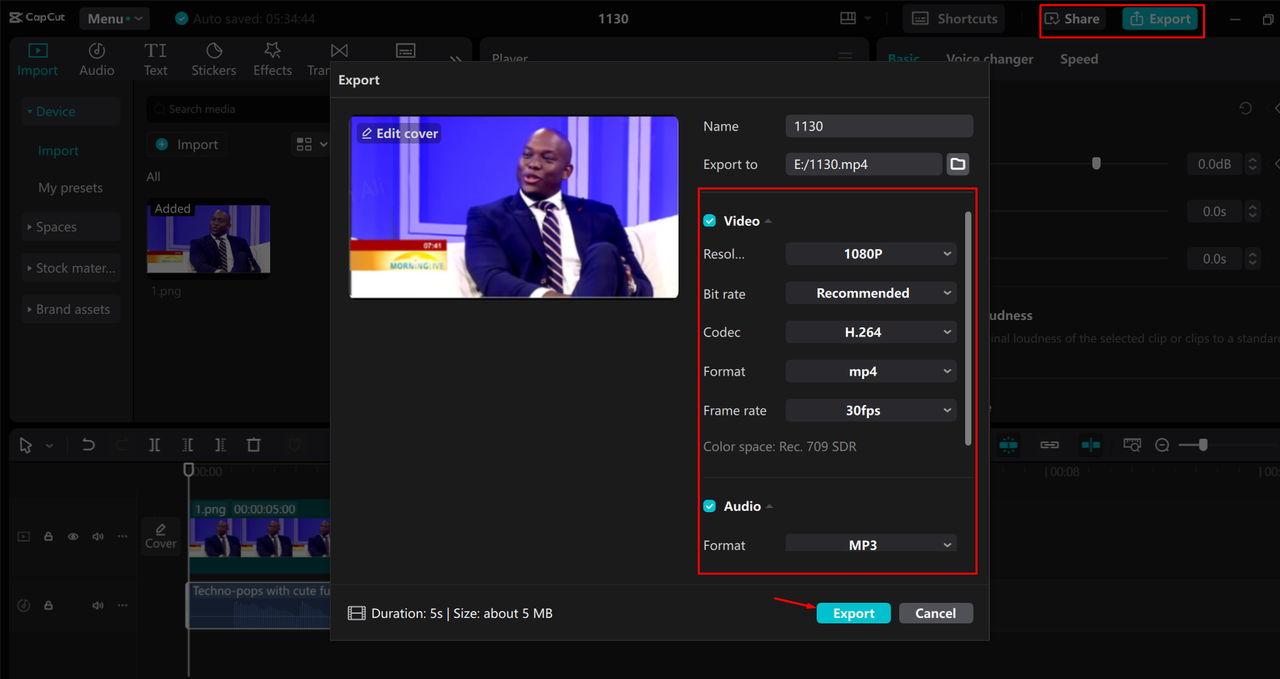Lock the audio track
This screenshot has width=1280, height=679.
click(x=48, y=605)
